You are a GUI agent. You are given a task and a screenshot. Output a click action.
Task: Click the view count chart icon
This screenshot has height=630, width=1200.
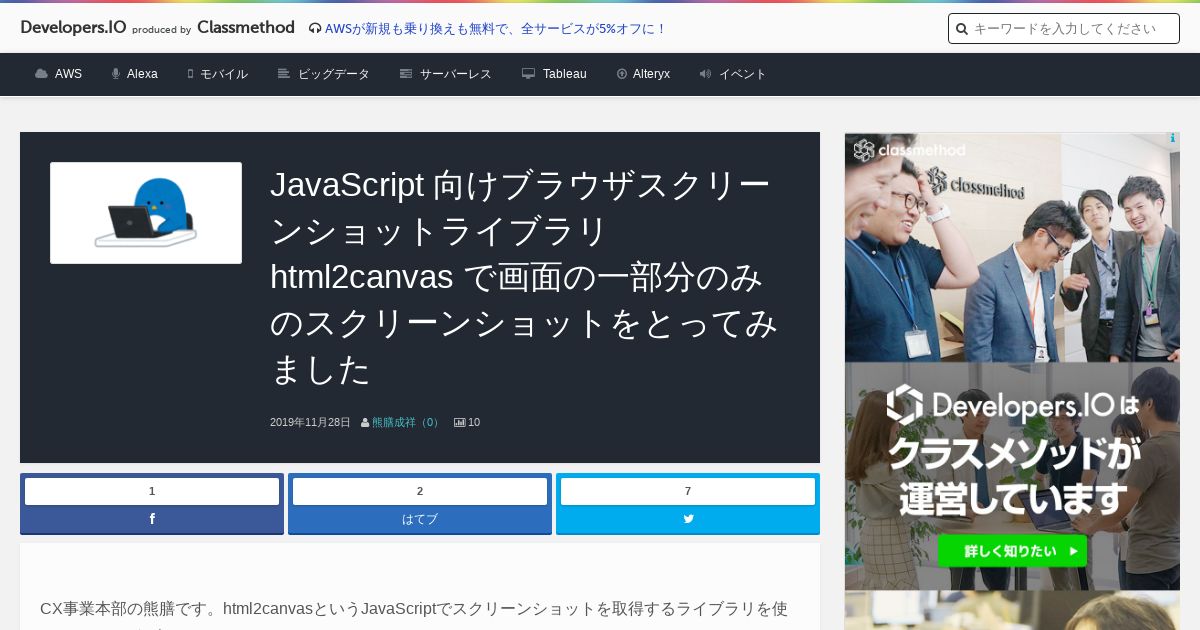coord(460,423)
